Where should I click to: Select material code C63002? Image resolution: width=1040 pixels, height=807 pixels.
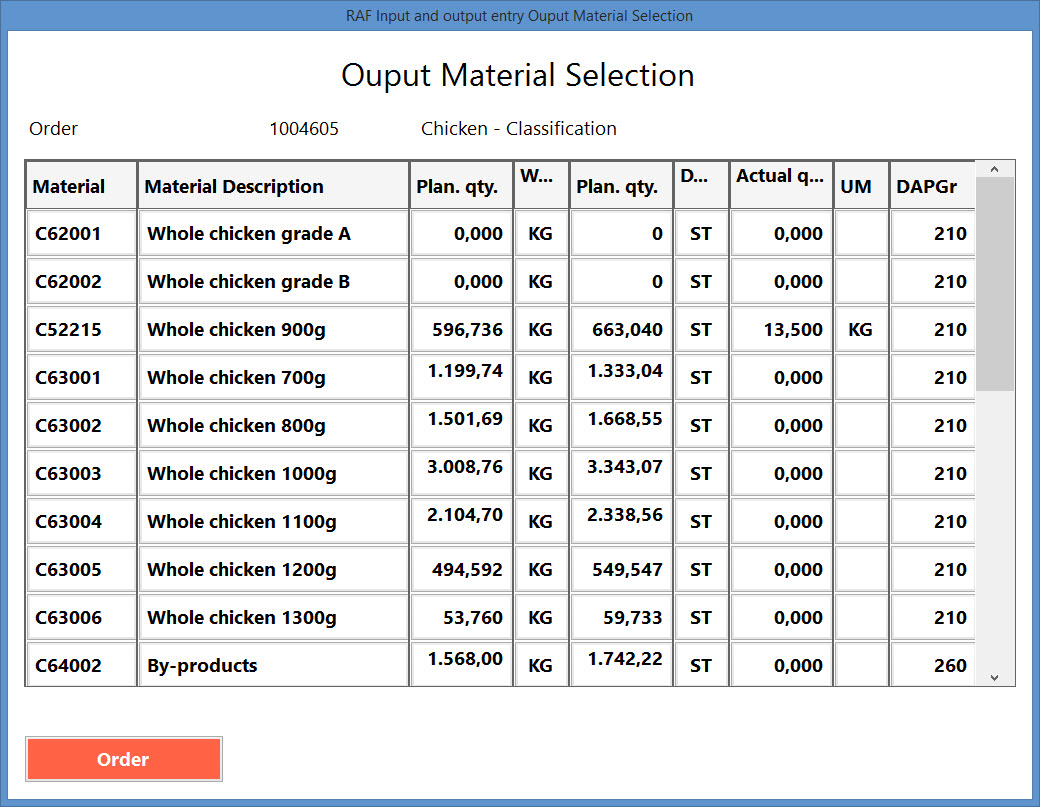(81, 426)
